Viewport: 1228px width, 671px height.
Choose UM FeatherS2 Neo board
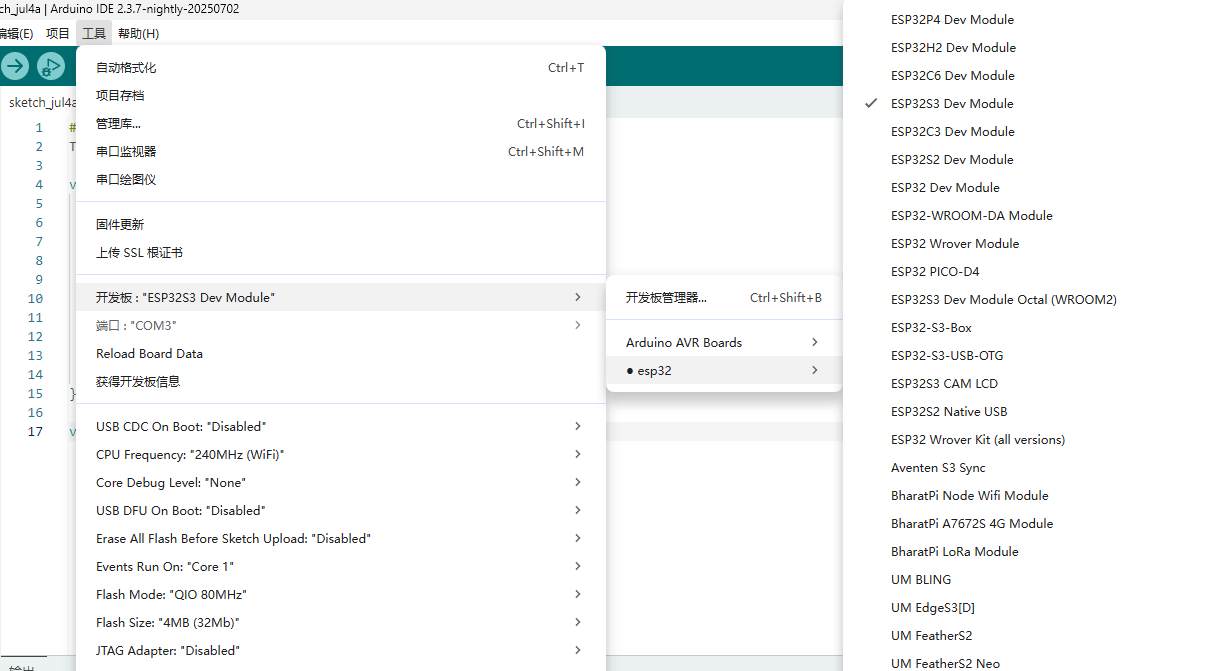point(1035,662)
